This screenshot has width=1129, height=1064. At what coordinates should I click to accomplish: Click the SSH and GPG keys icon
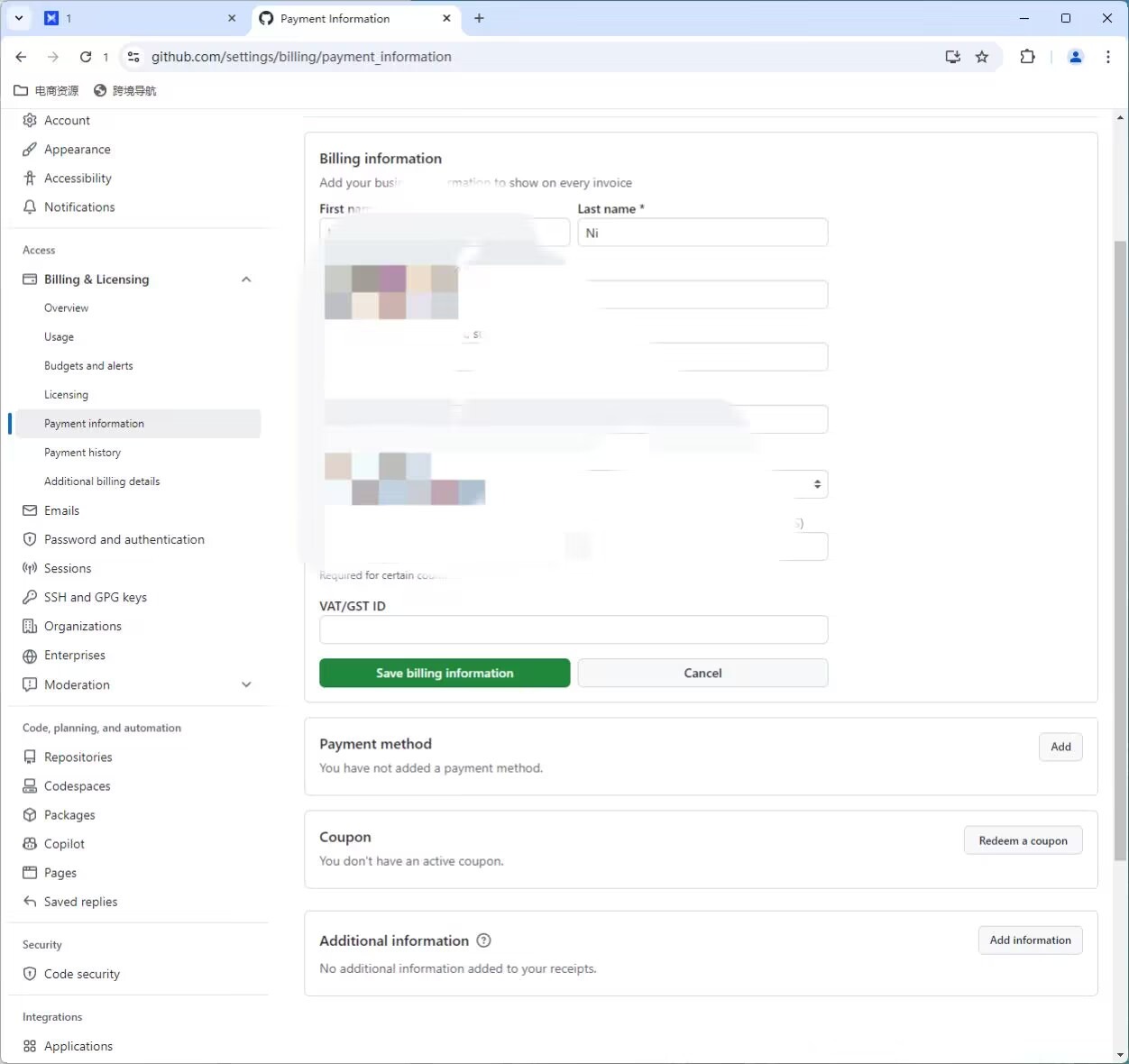click(30, 598)
